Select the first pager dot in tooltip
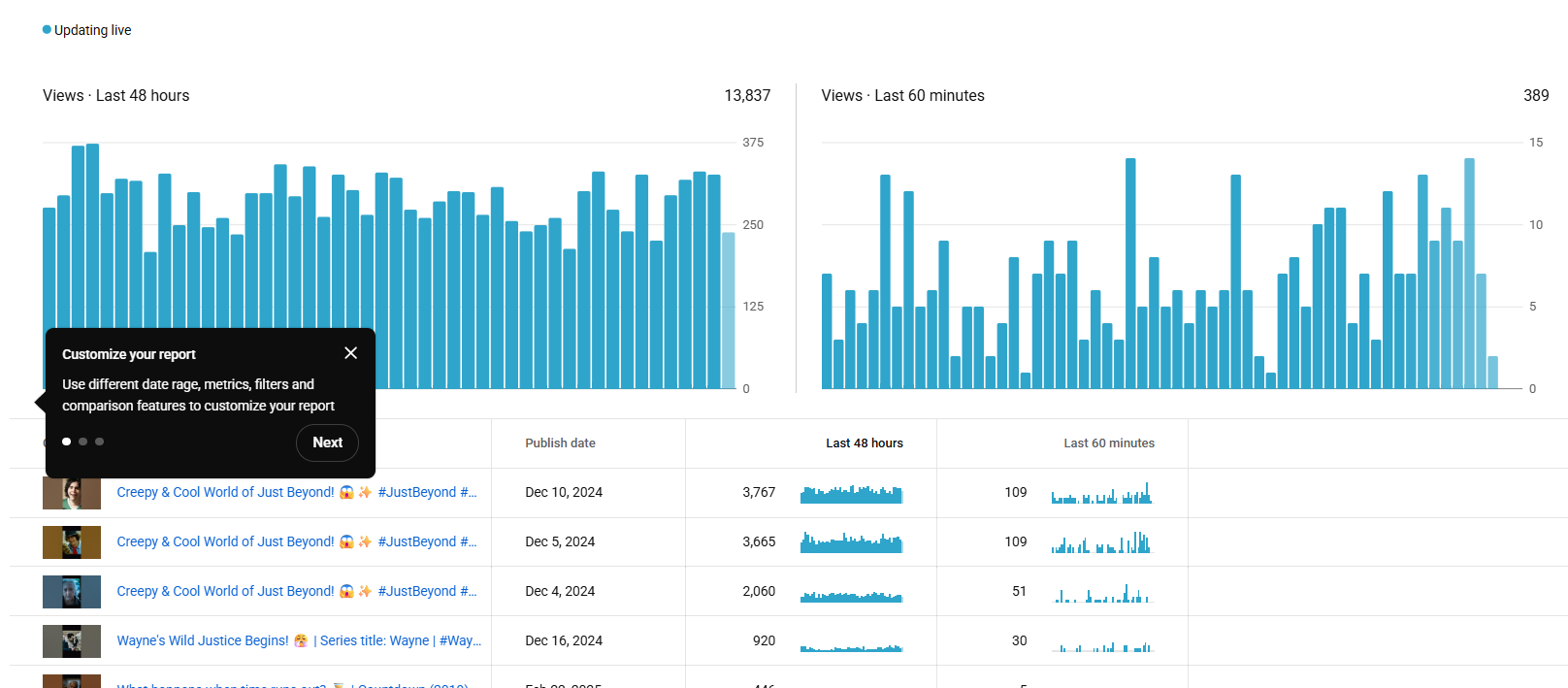This screenshot has width=1568, height=688. point(66,442)
